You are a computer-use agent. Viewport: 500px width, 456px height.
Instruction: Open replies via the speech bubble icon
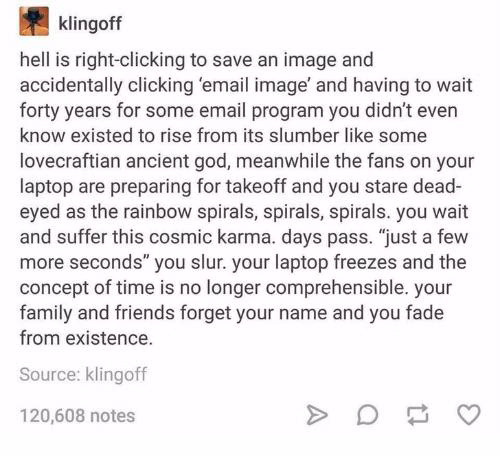tap(367, 415)
